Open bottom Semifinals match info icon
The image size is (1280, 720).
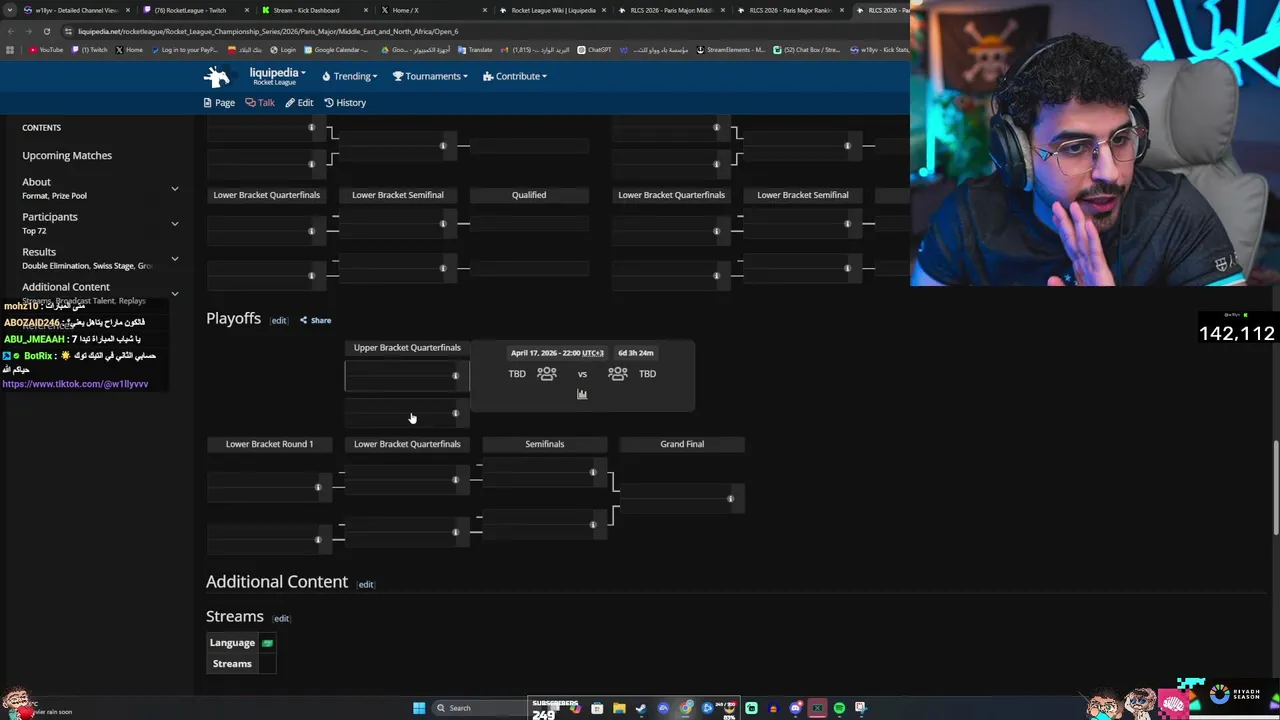tap(592, 524)
